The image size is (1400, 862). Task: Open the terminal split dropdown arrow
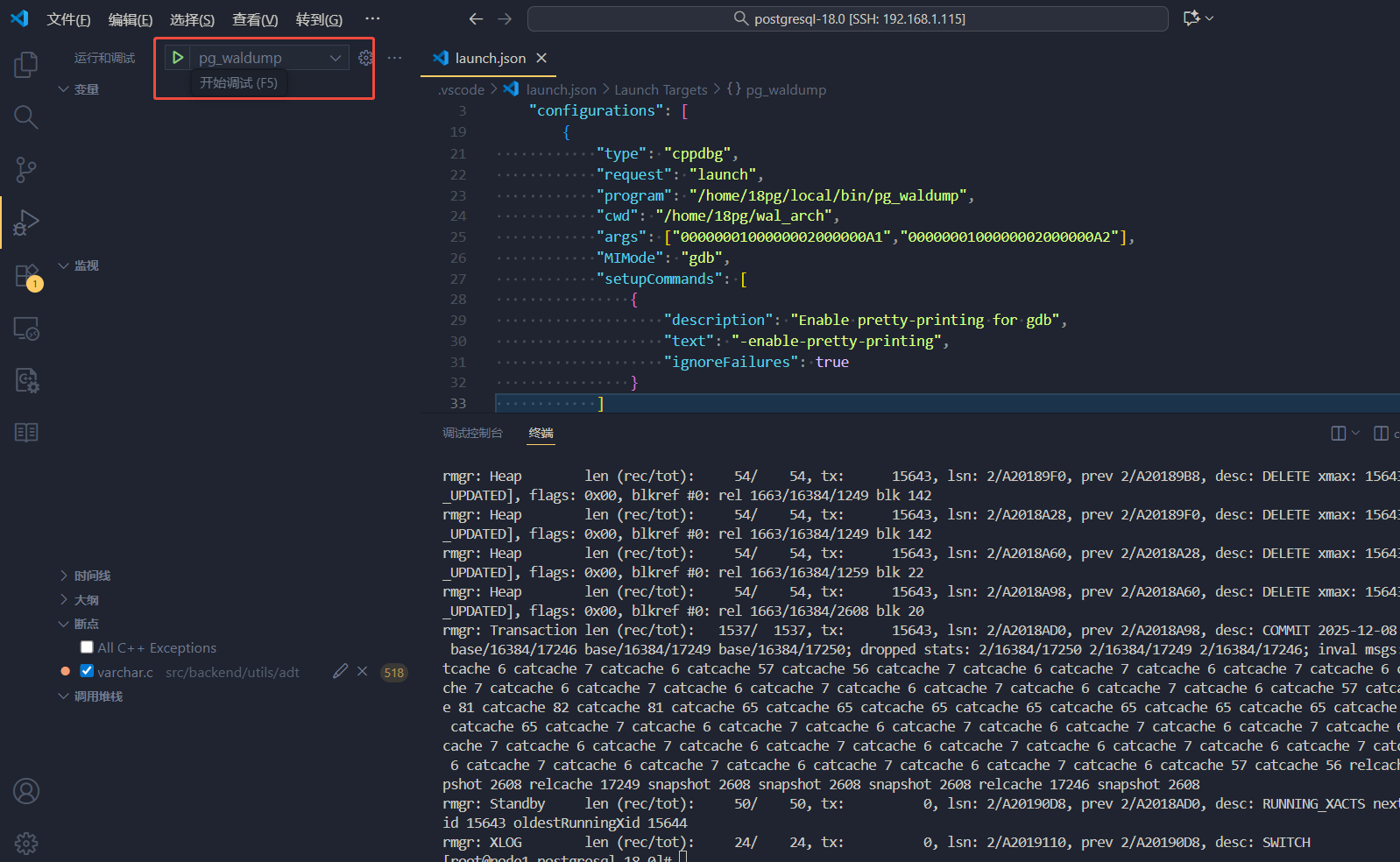click(1355, 433)
